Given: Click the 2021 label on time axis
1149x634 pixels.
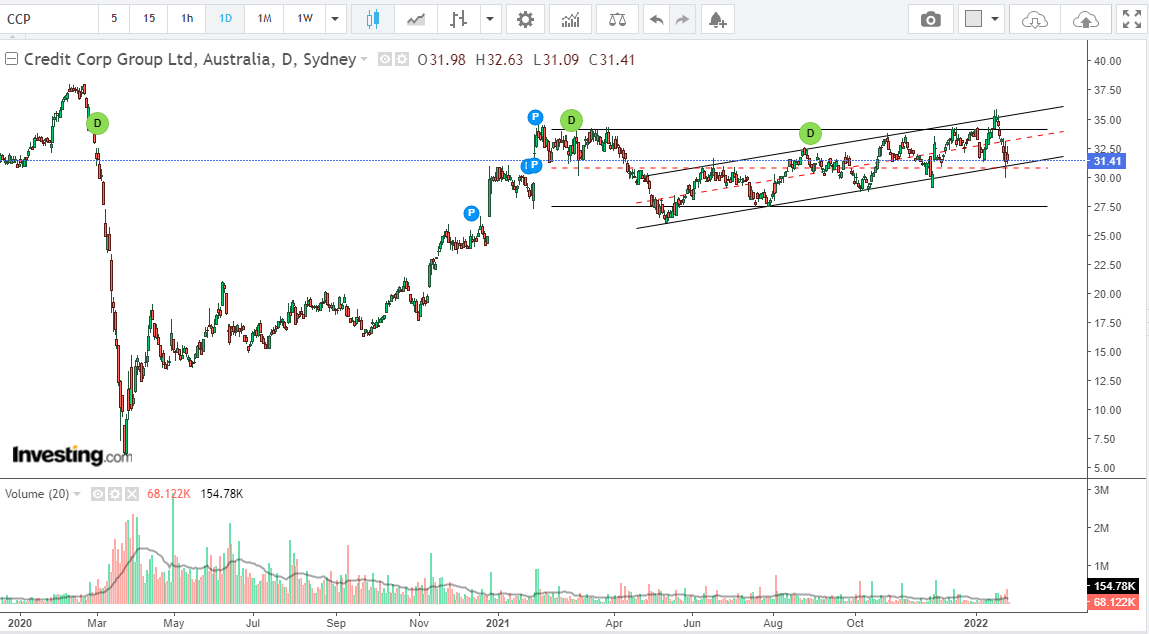Looking at the screenshot, I should pos(498,623).
